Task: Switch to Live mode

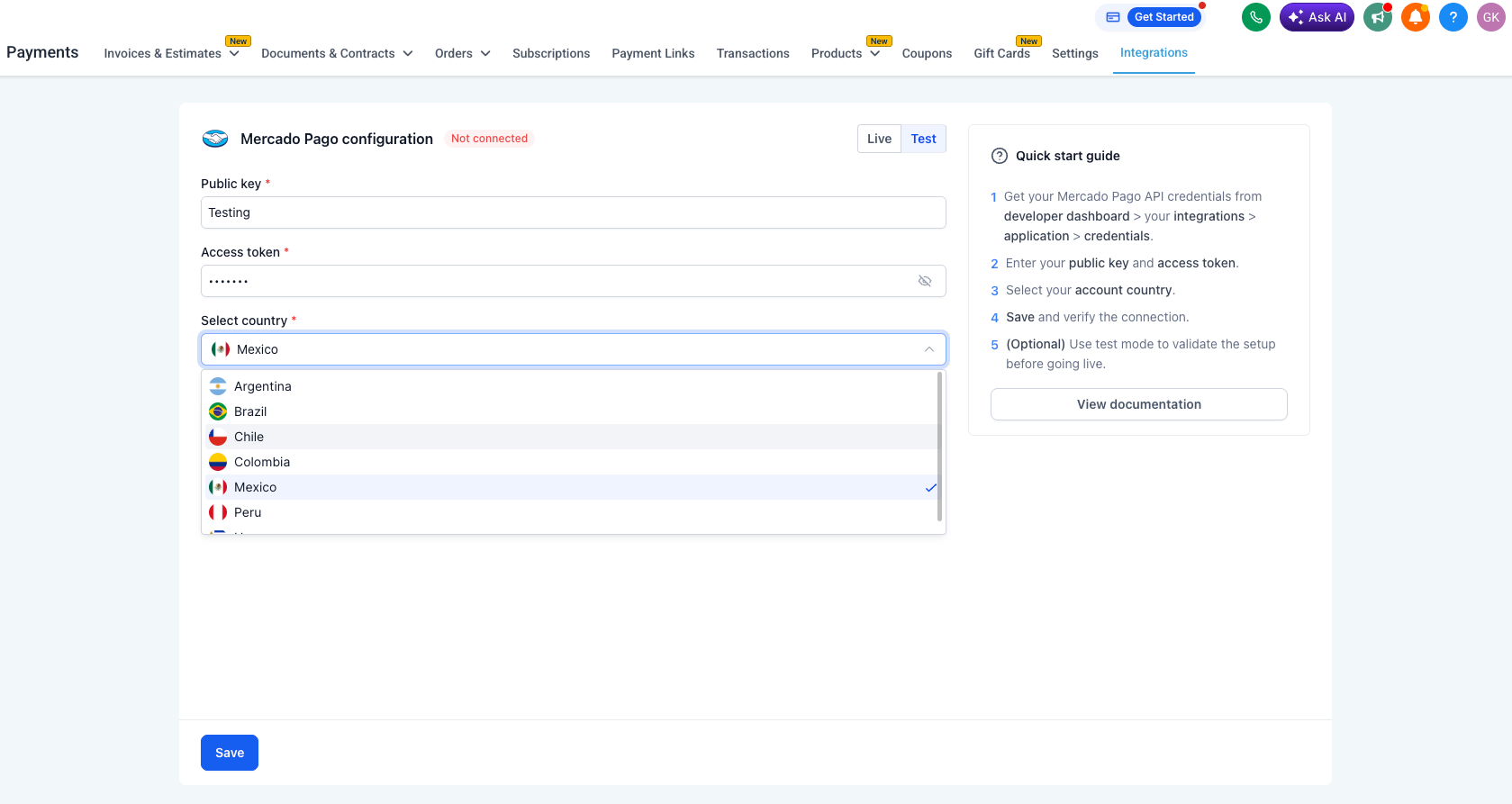Action: [x=879, y=139]
